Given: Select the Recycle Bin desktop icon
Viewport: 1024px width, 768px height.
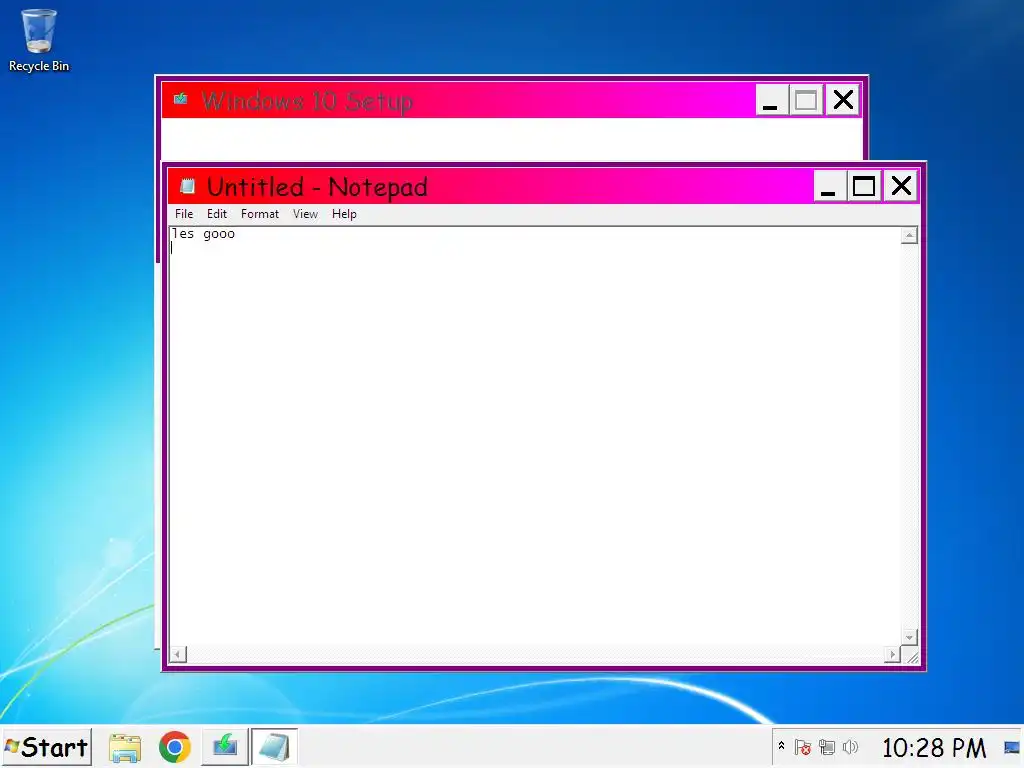Looking at the screenshot, I should coord(39,40).
